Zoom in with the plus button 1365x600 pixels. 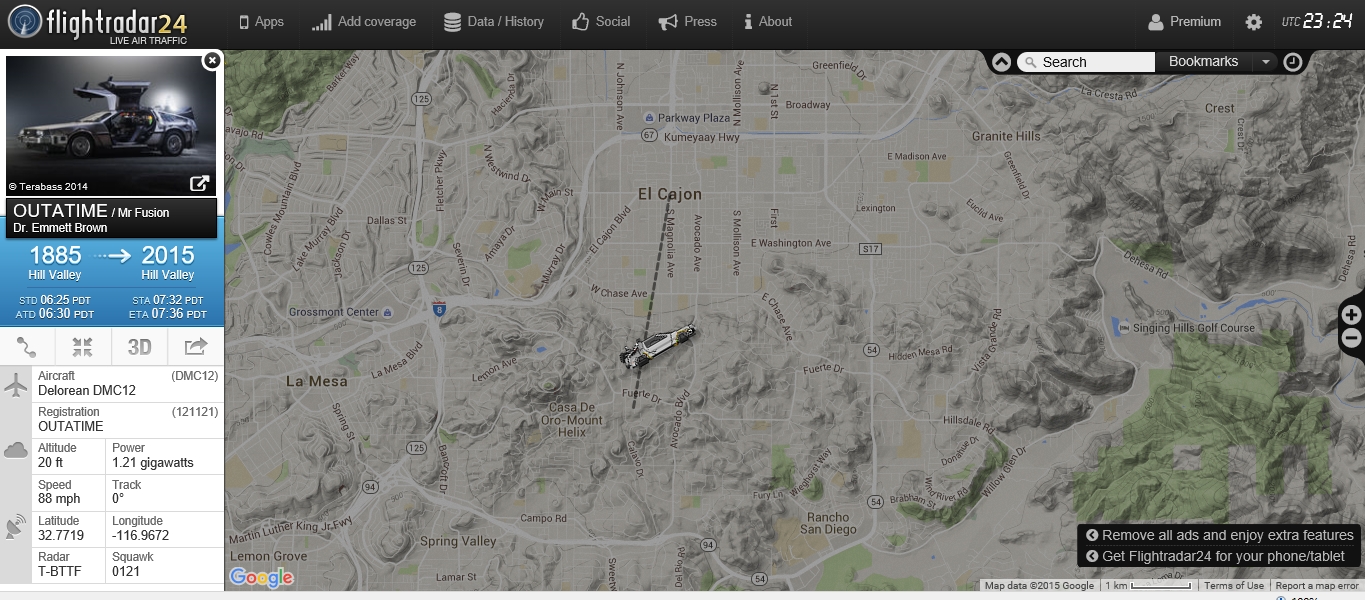(1351, 314)
